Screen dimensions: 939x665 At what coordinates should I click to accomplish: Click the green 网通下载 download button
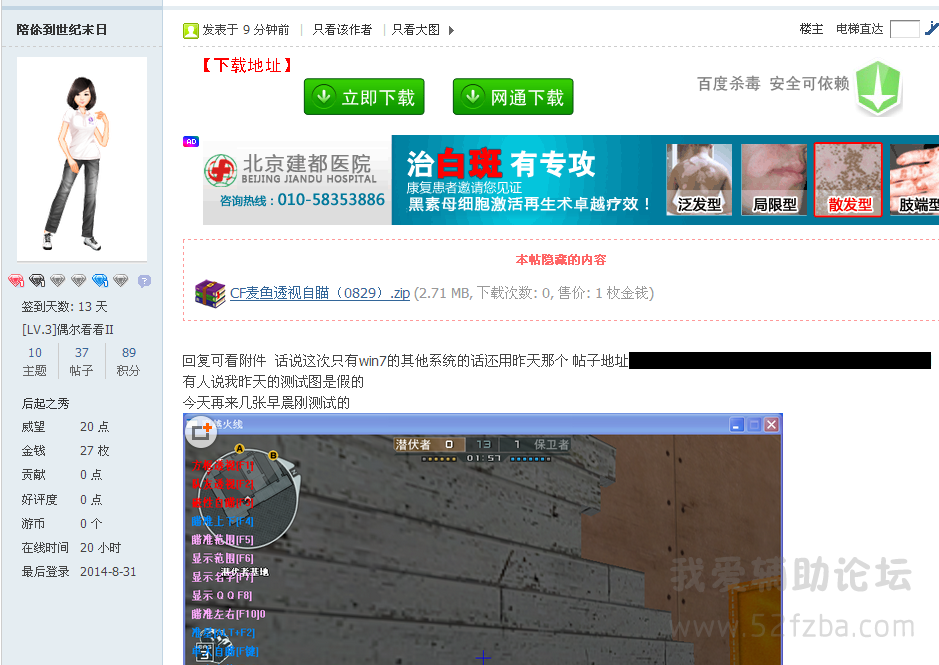pyautogui.click(x=513, y=96)
